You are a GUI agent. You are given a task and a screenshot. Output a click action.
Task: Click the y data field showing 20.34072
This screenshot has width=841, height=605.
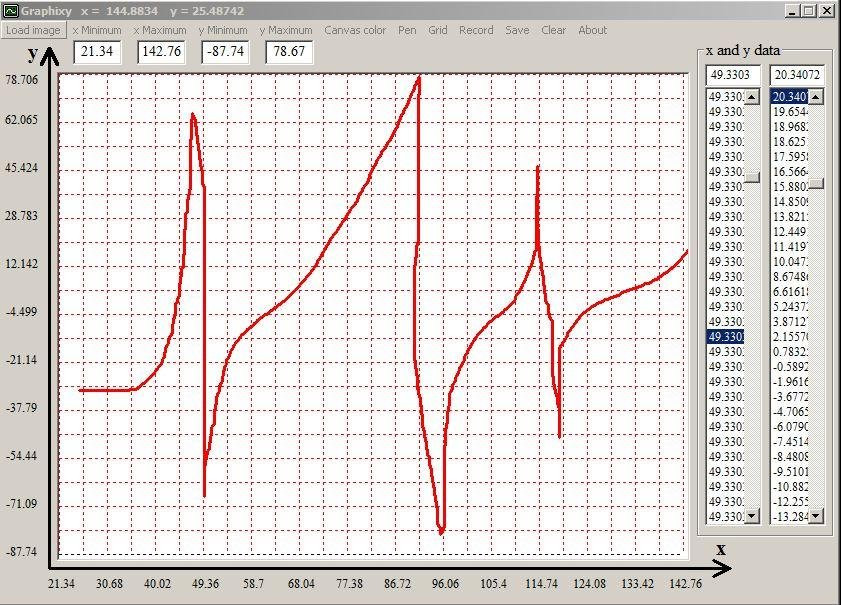tap(797, 75)
